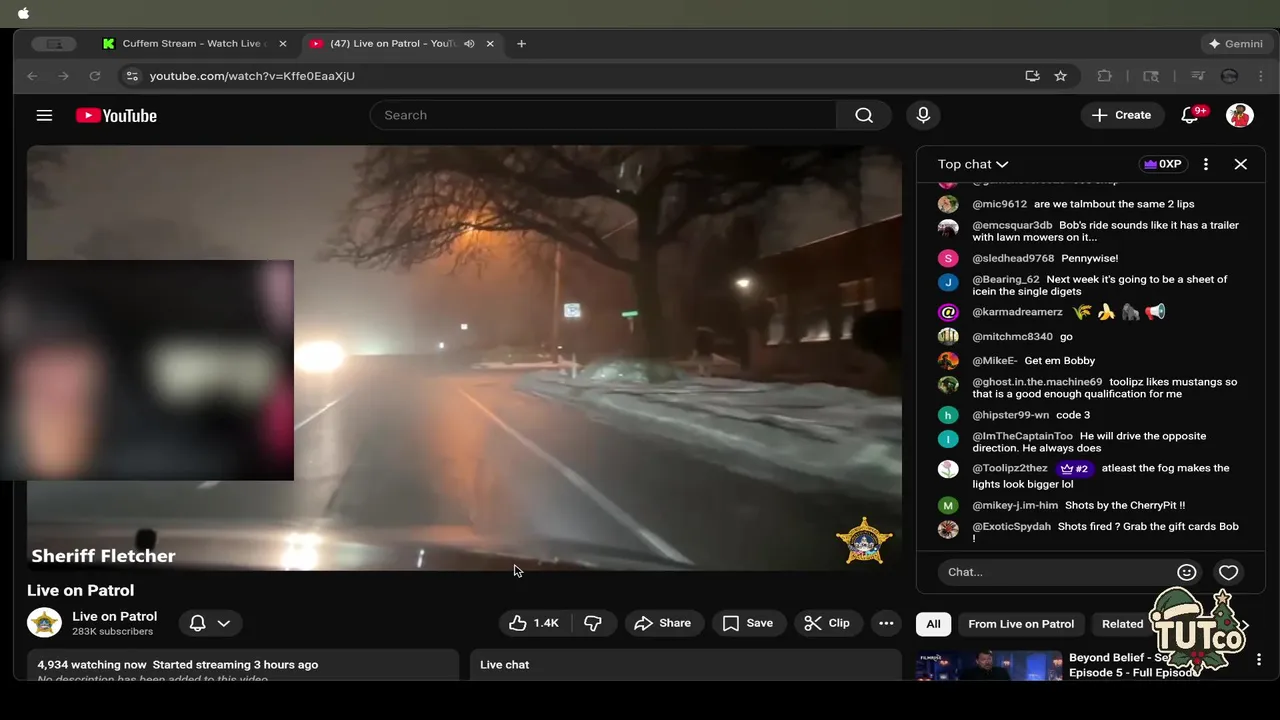Create a clip with the Clip button
The height and width of the screenshot is (720, 1280).
point(827,623)
